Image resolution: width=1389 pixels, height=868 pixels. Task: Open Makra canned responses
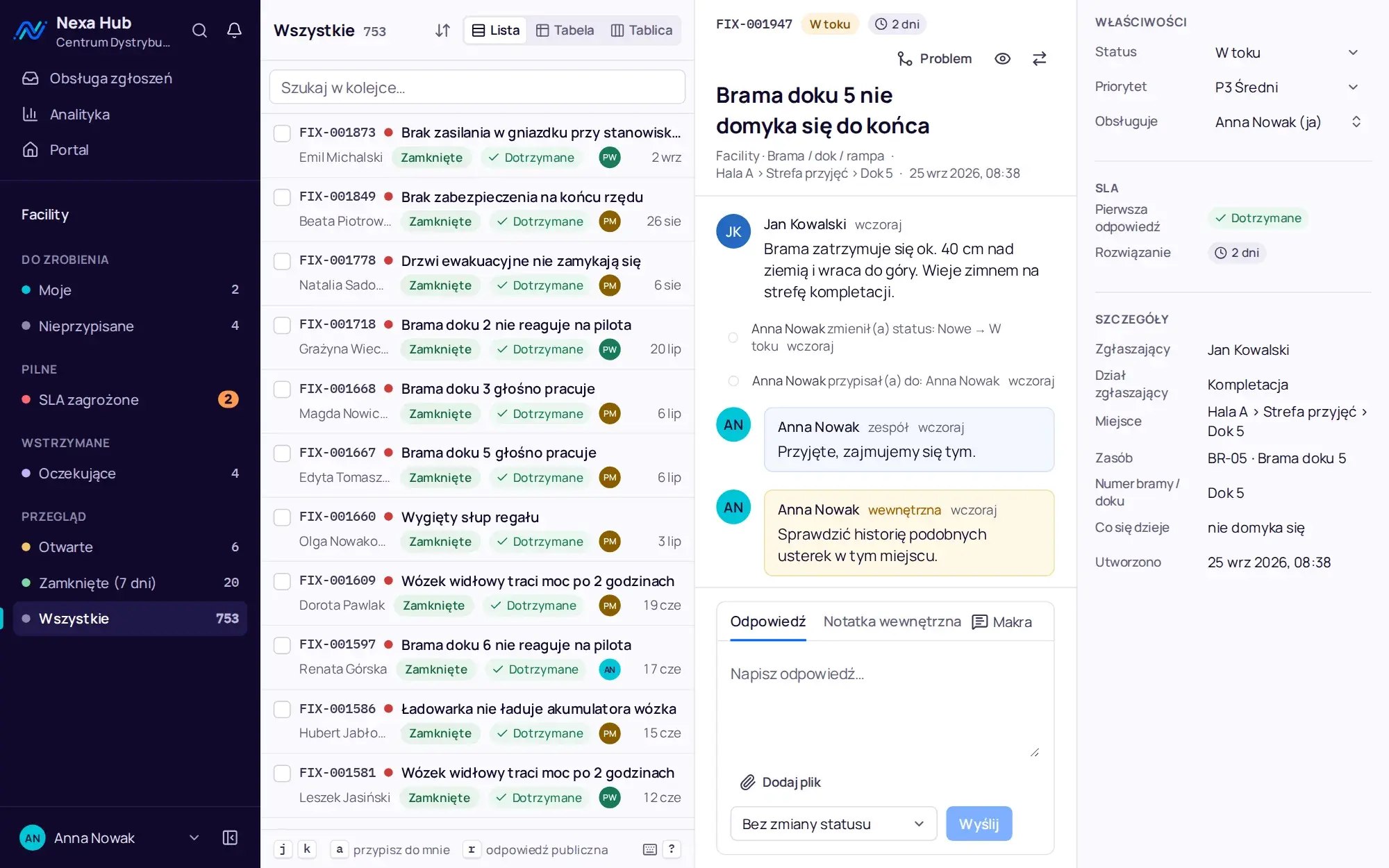[x=1001, y=622]
